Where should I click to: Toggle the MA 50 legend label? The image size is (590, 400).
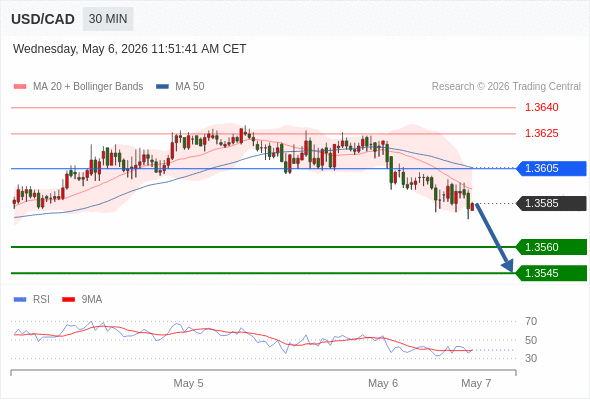pyautogui.click(x=190, y=87)
